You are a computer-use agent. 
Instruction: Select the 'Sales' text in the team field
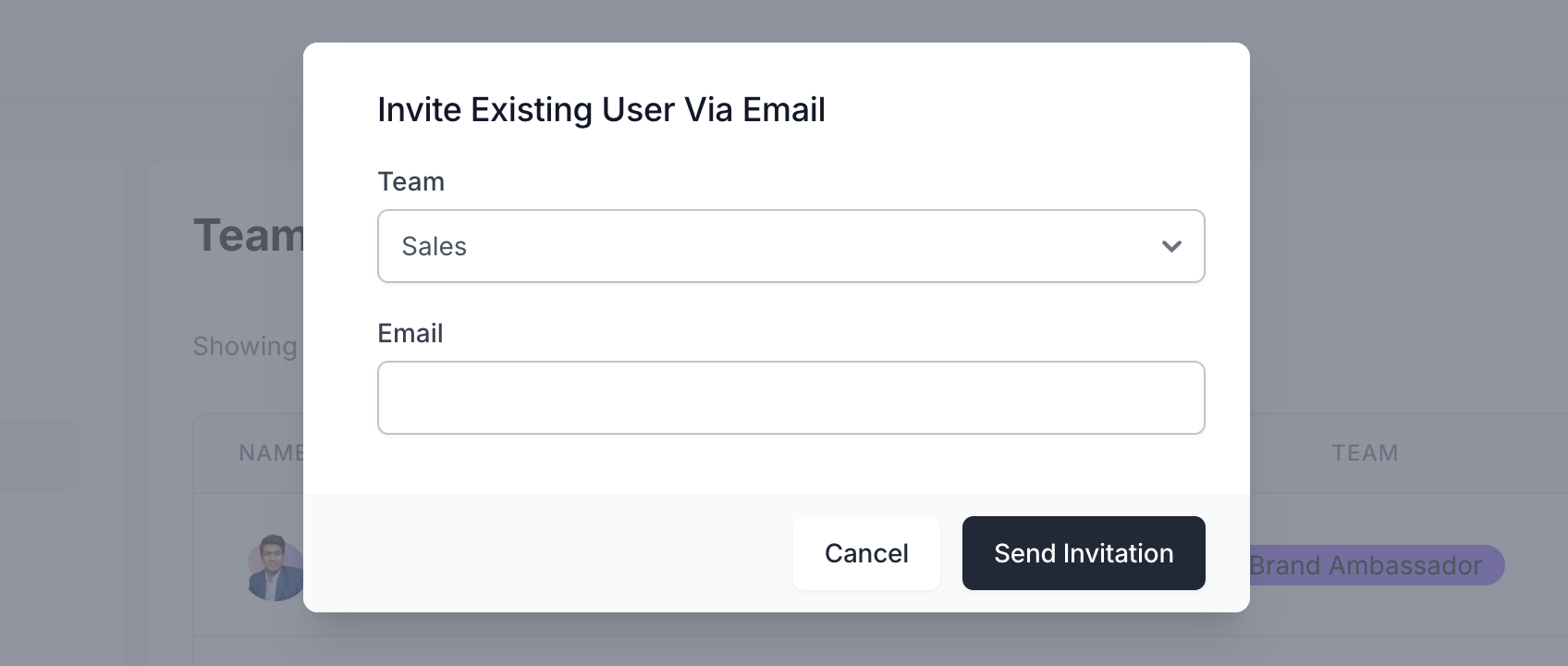(x=434, y=246)
